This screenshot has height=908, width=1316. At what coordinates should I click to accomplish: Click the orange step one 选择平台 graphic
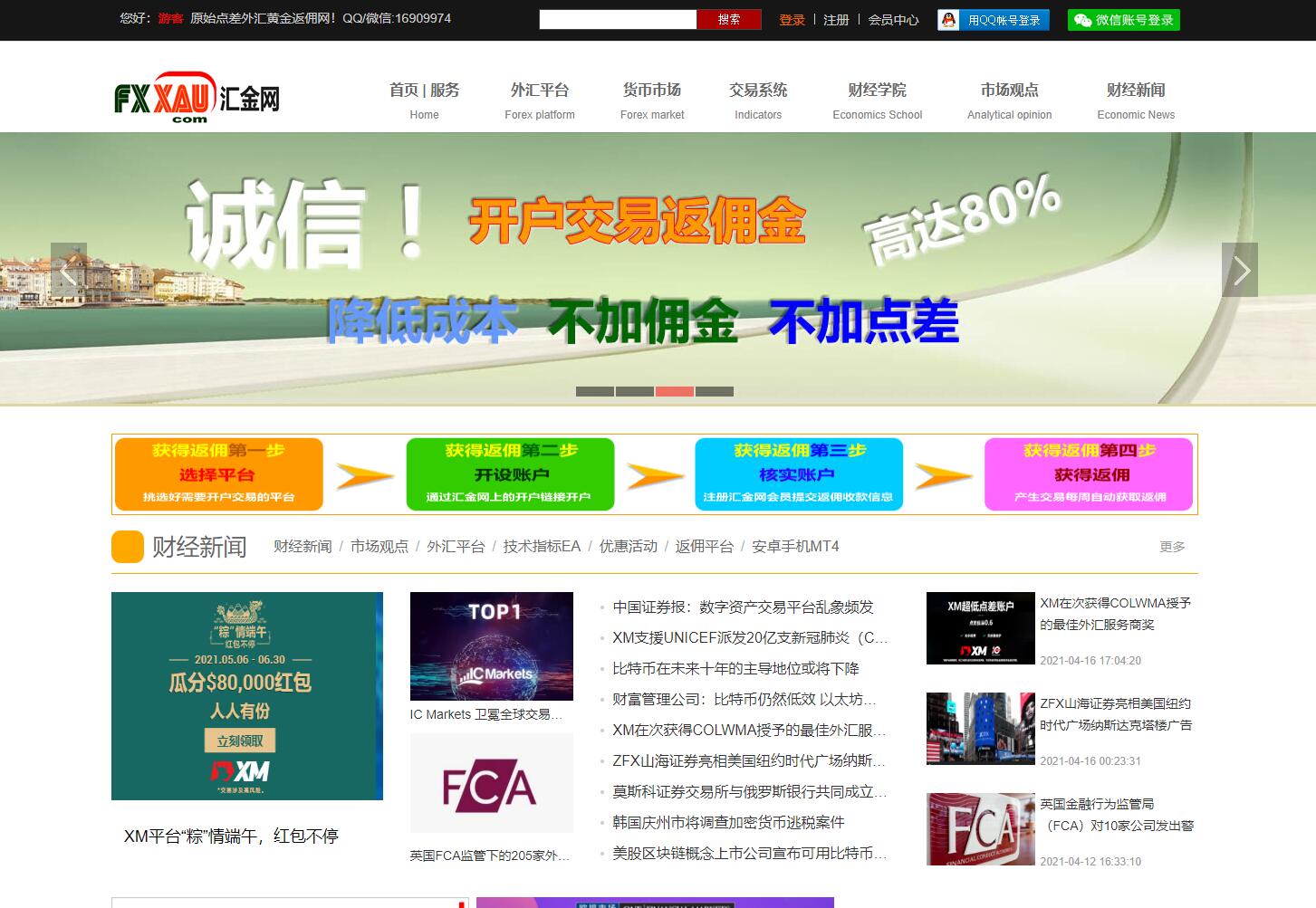(218, 474)
